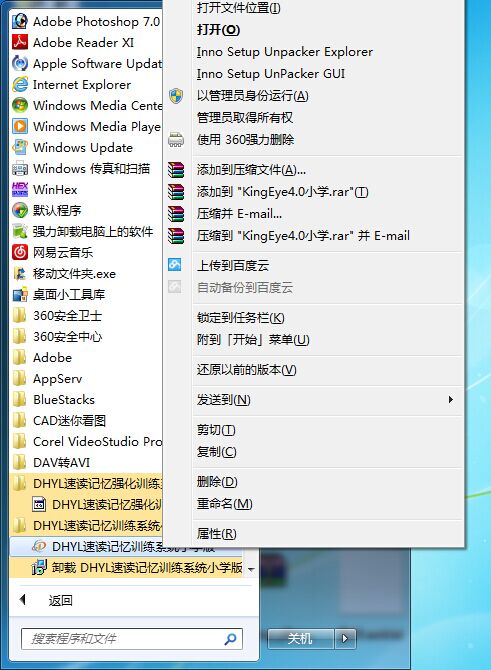Choose 锁定到任务栏 menu entry

tap(241, 317)
